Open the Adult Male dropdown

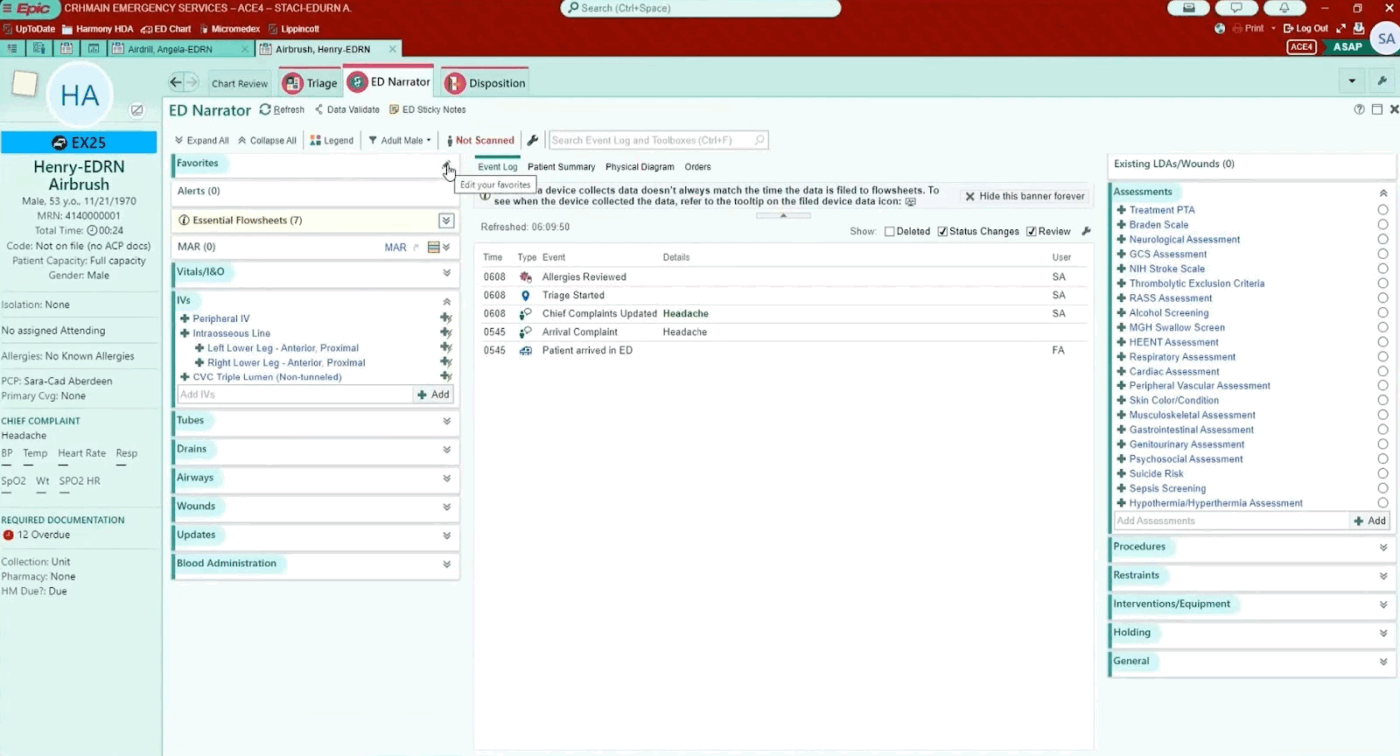pyautogui.click(x=399, y=140)
